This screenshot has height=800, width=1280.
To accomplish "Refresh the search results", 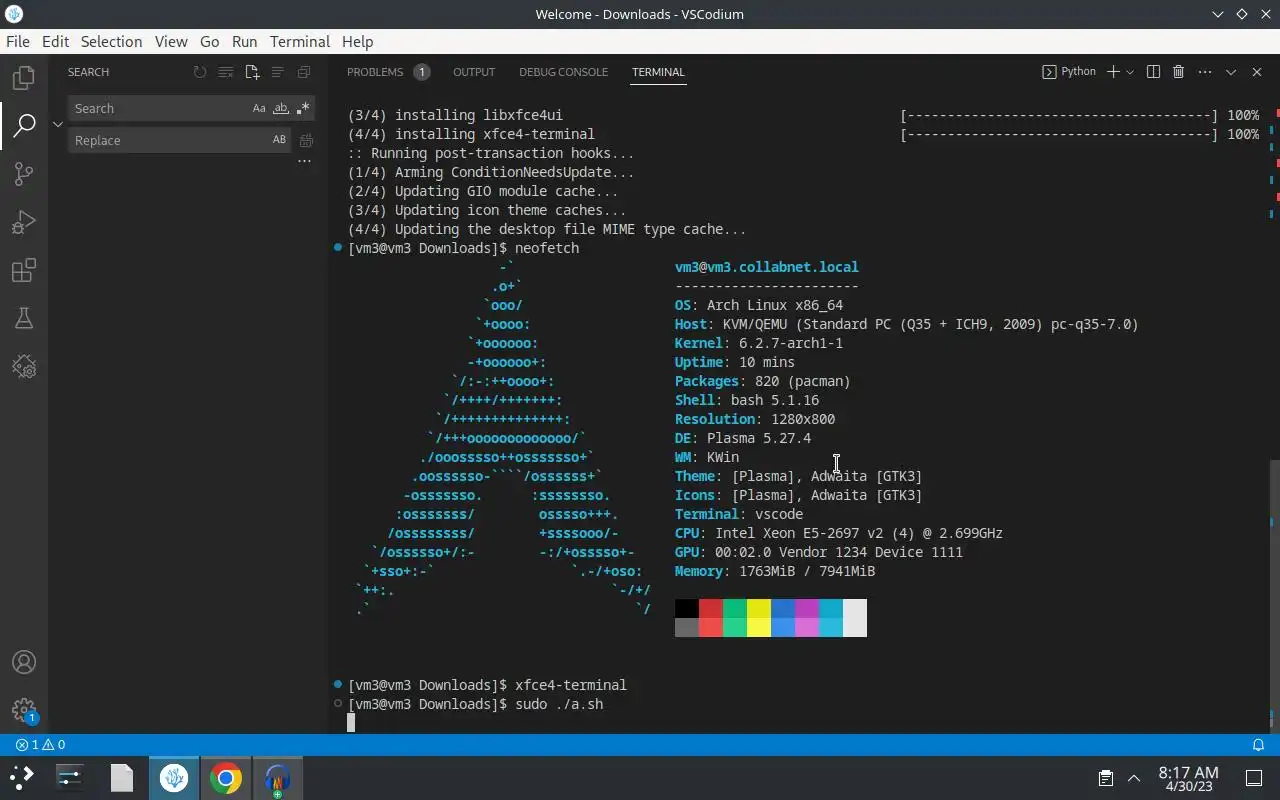I will click(x=200, y=72).
